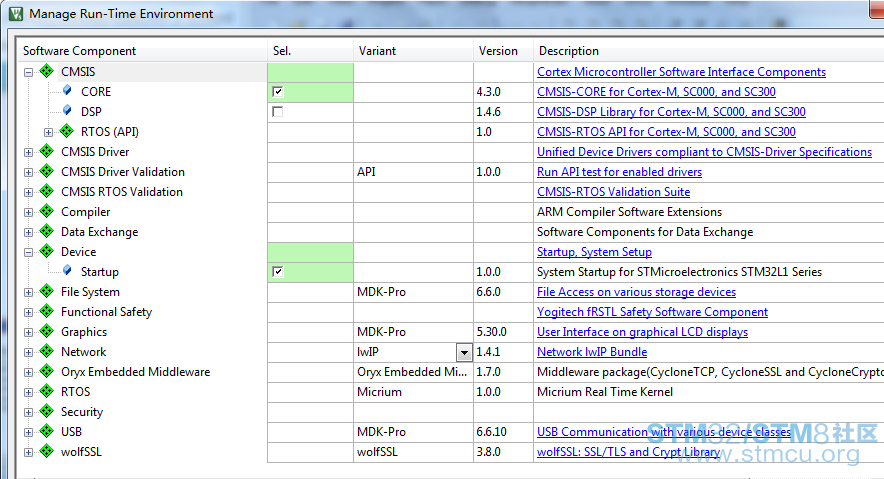Click the green diamond icon beside RTOS (API)
This screenshot has width=884, height=479.
point(67,131)
